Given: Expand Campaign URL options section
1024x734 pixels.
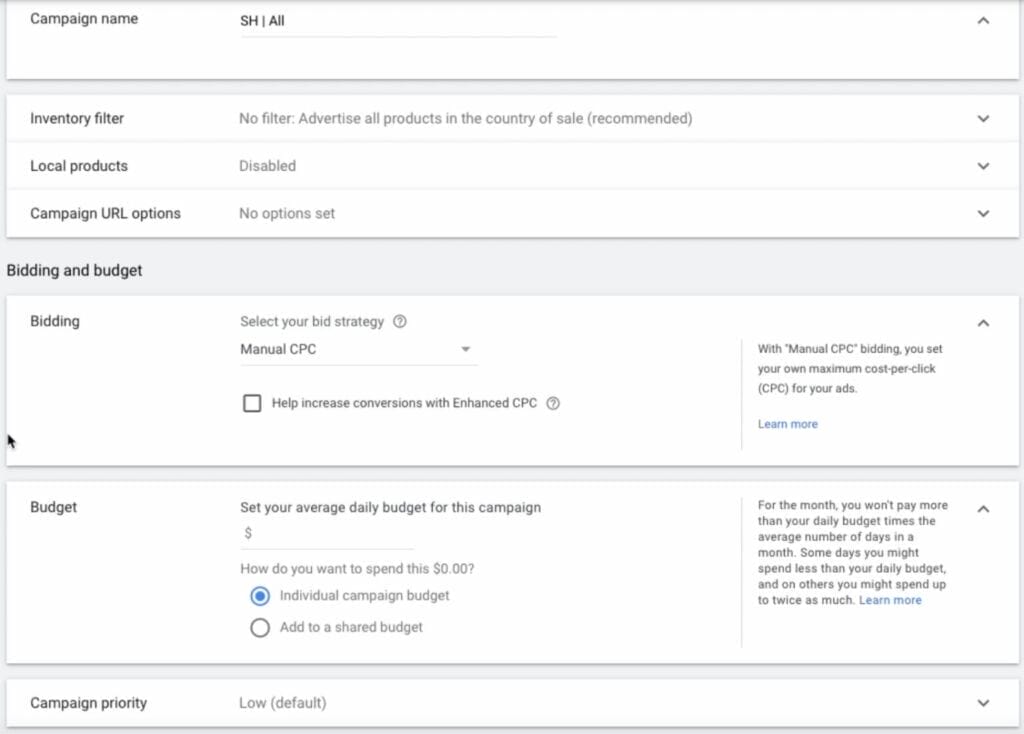Looking at the screenshot, I should point(983,214).
